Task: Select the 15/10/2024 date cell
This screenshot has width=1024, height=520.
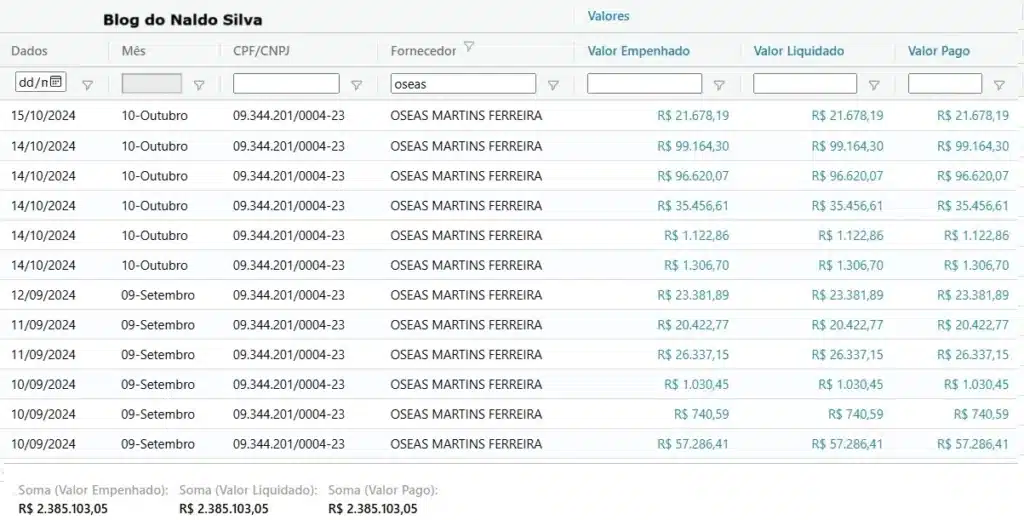Action: [x=43, y=116]
